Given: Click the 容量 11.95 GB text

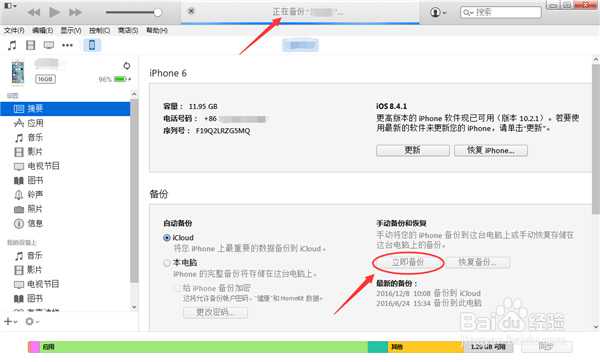Looking at the screenshot, I should pyautogui.click(x=191, y=106).
